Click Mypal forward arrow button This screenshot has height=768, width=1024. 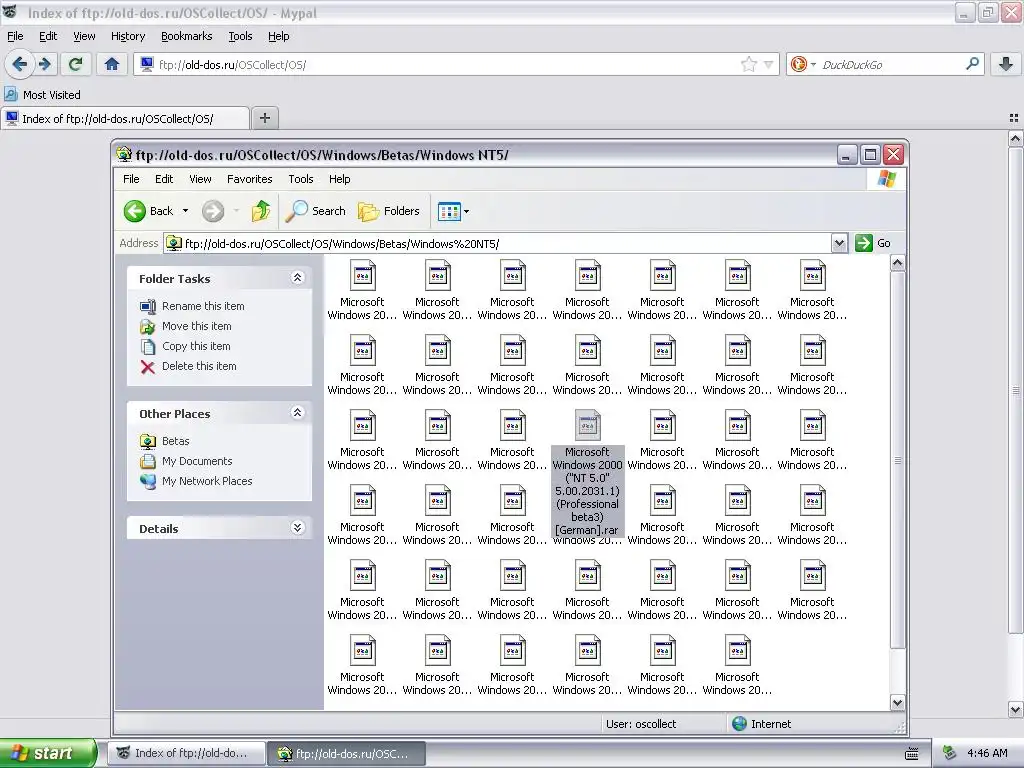(x=45, y=64)
